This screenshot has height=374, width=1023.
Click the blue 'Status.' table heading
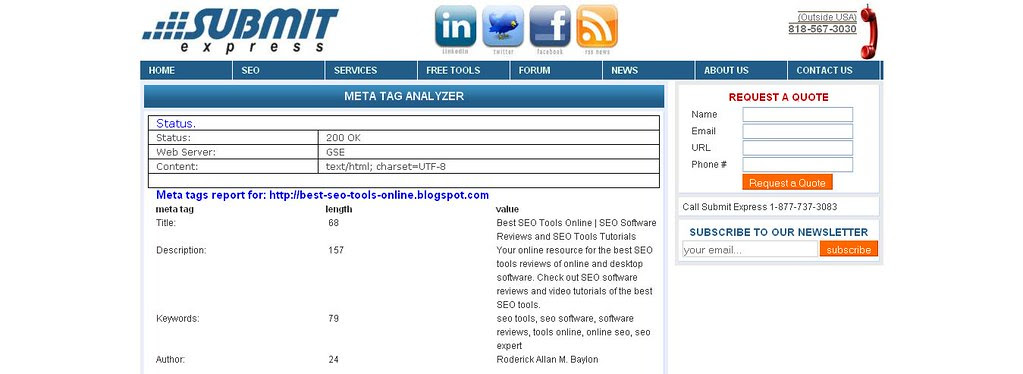(x=176, y=123)
